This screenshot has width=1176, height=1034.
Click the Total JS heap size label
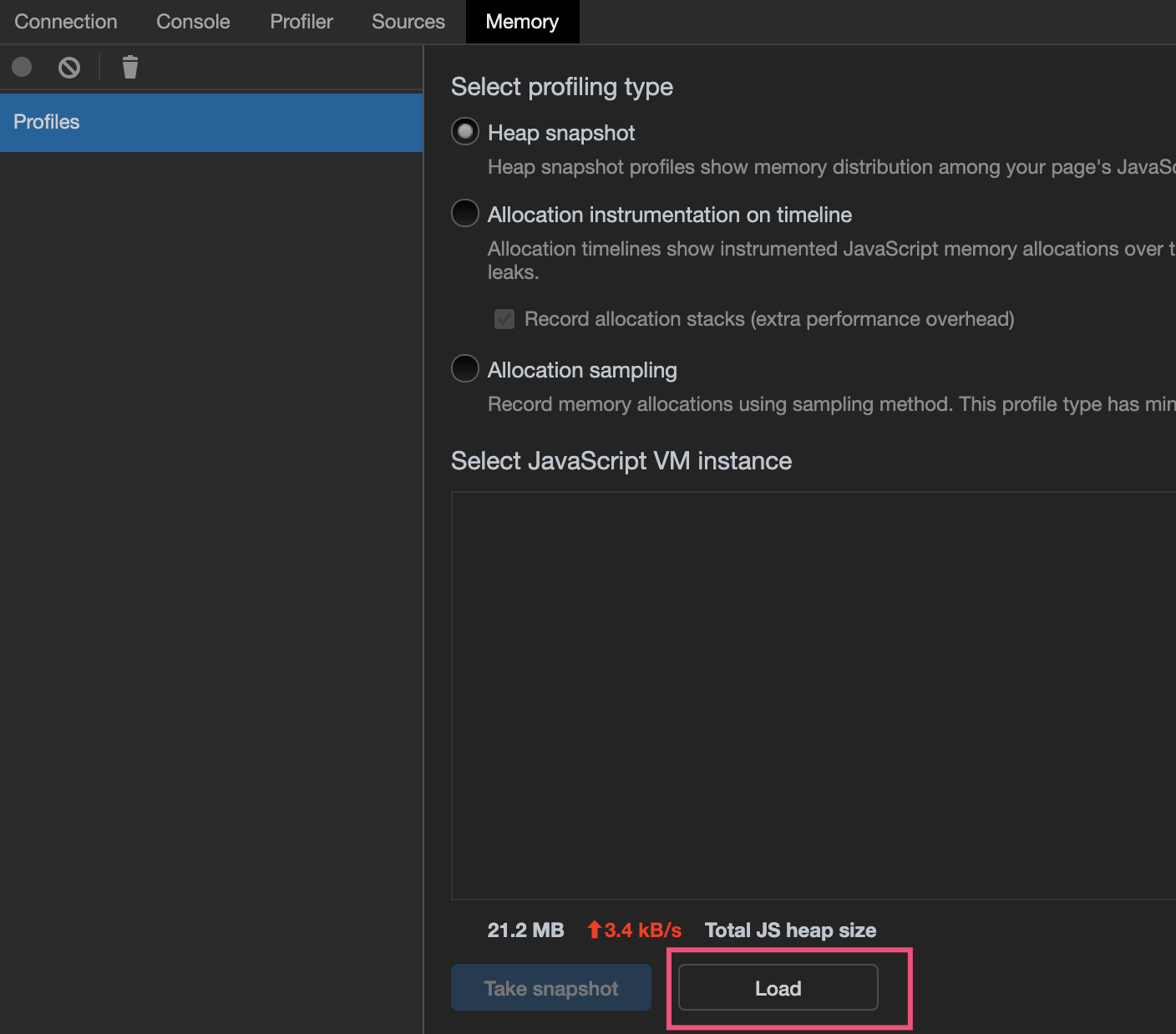pos(790,930)
